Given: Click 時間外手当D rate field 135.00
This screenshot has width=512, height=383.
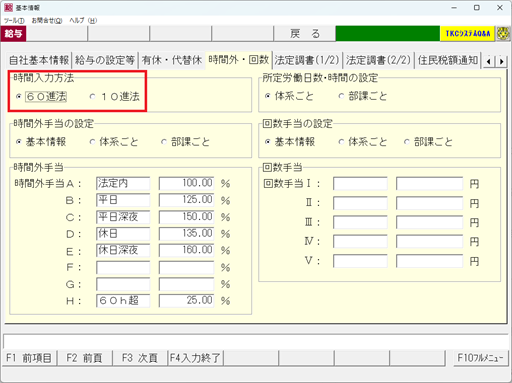Looking at the screenshot, I should pyautogui.click(x=187, y=234).
